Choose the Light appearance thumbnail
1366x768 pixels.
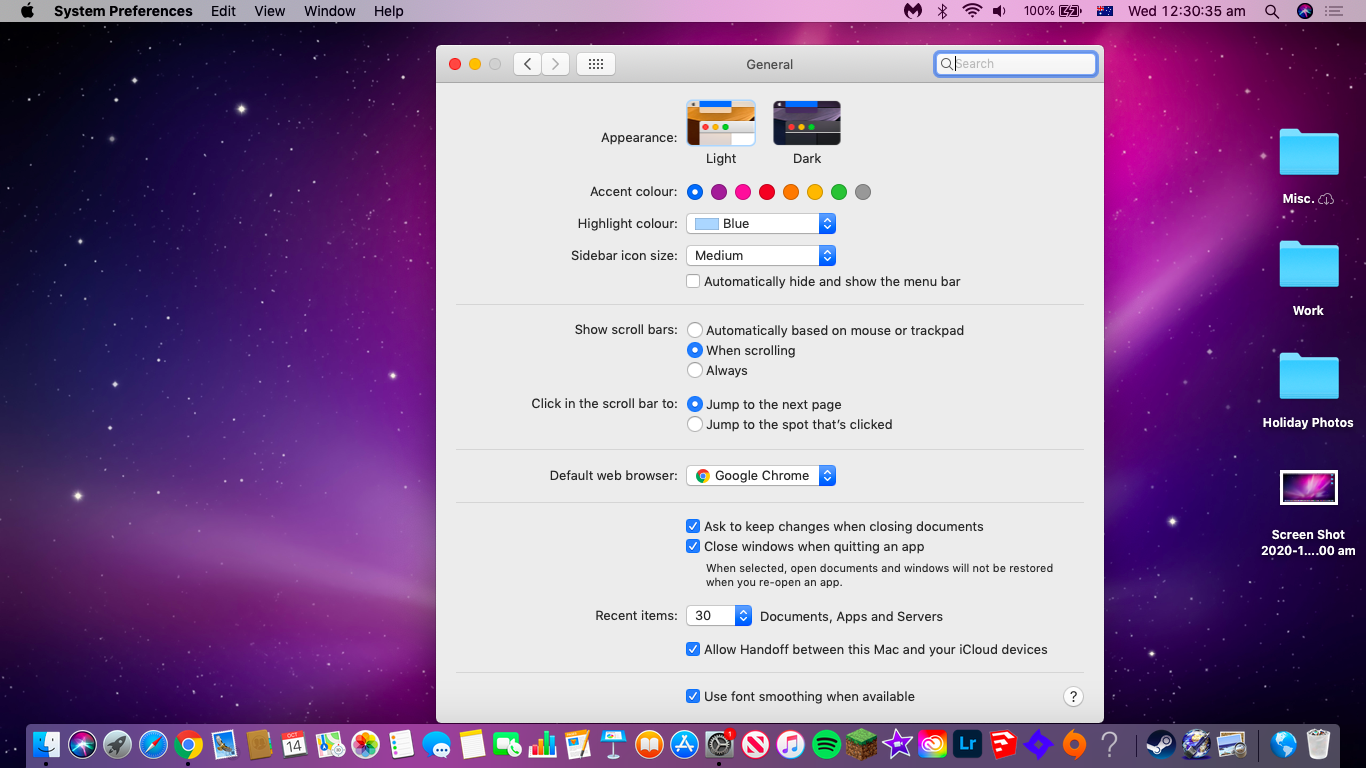point(720,123)
